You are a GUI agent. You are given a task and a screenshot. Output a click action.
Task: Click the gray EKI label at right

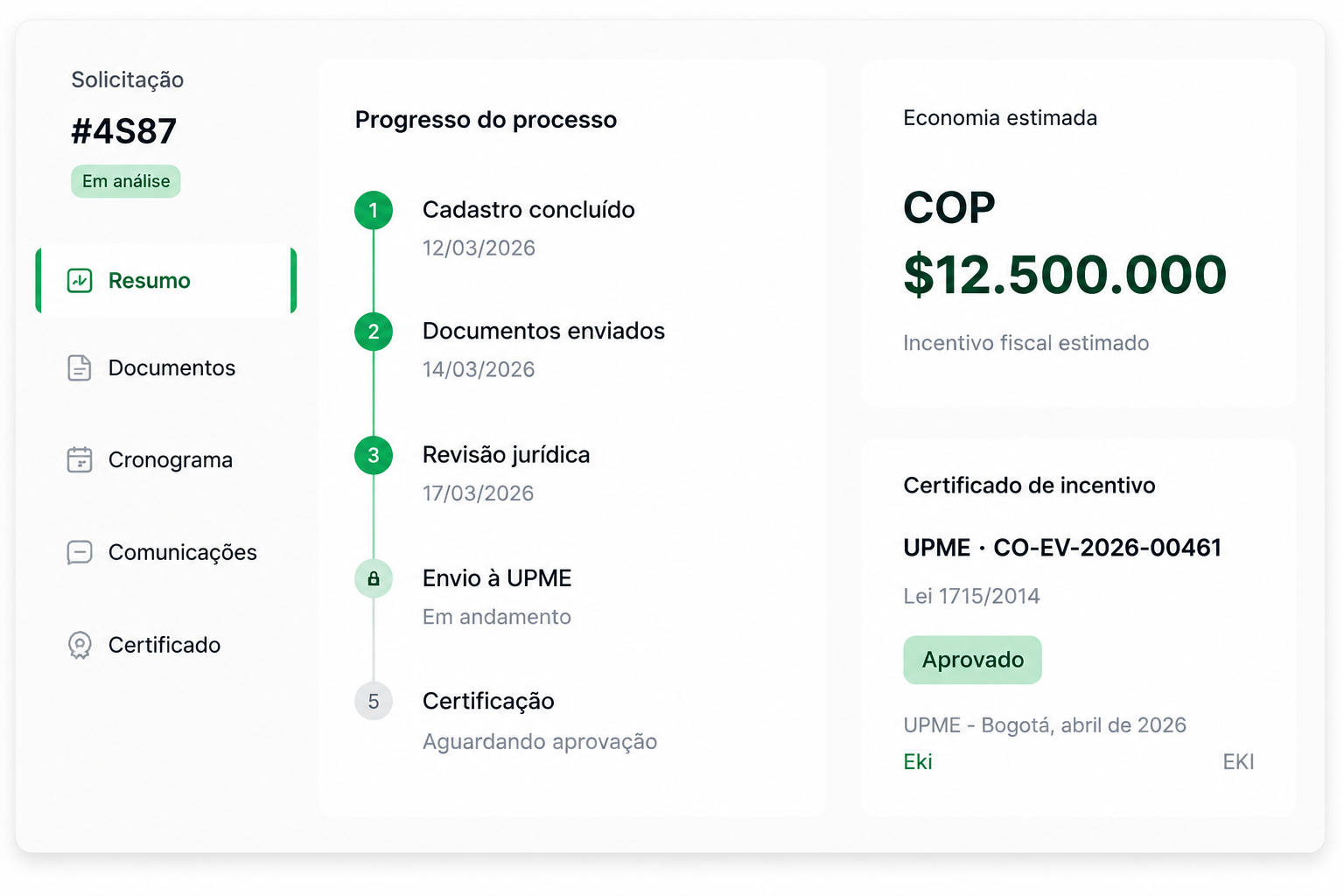[x=1238, y=762]
